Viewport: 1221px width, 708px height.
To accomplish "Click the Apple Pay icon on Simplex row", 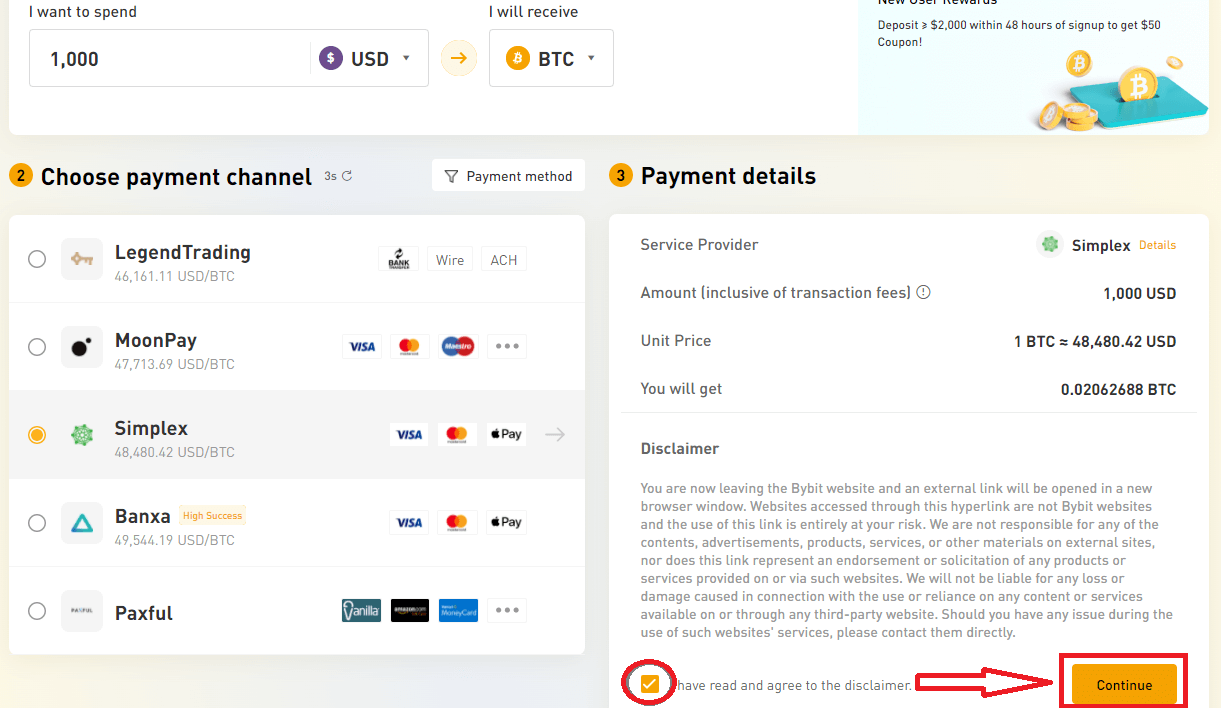I will [x=506, y=434].
